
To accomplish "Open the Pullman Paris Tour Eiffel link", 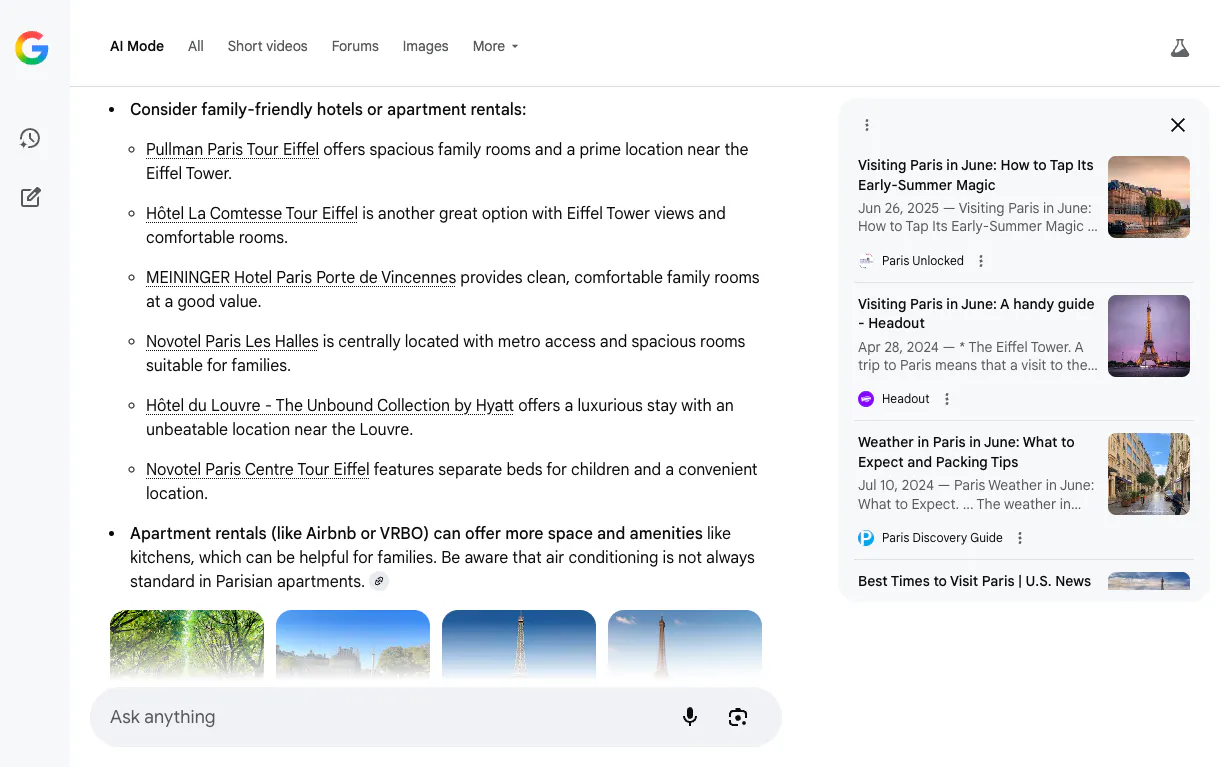I will click(232, 149).
